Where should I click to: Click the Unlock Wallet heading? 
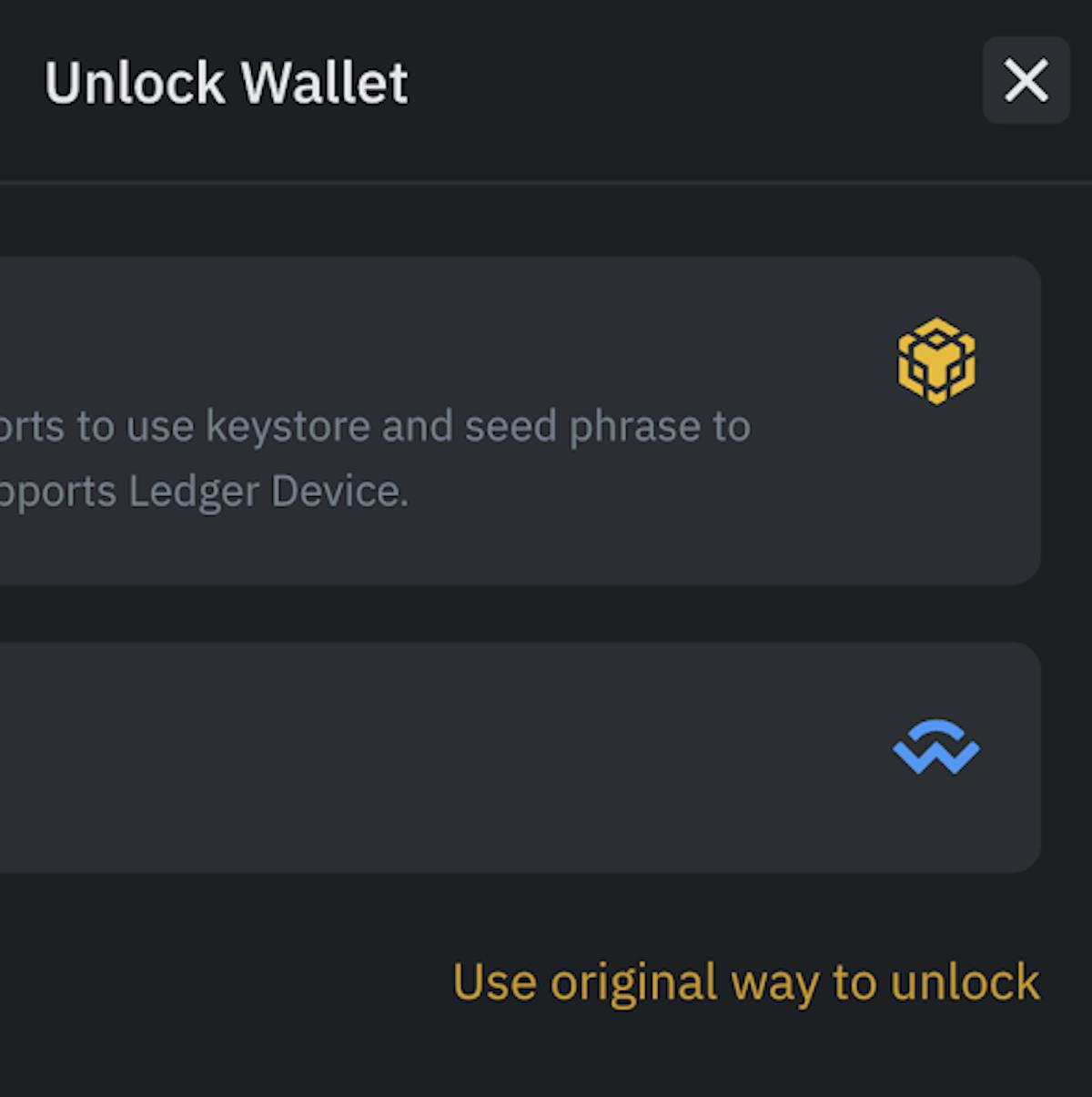[227, 83]
